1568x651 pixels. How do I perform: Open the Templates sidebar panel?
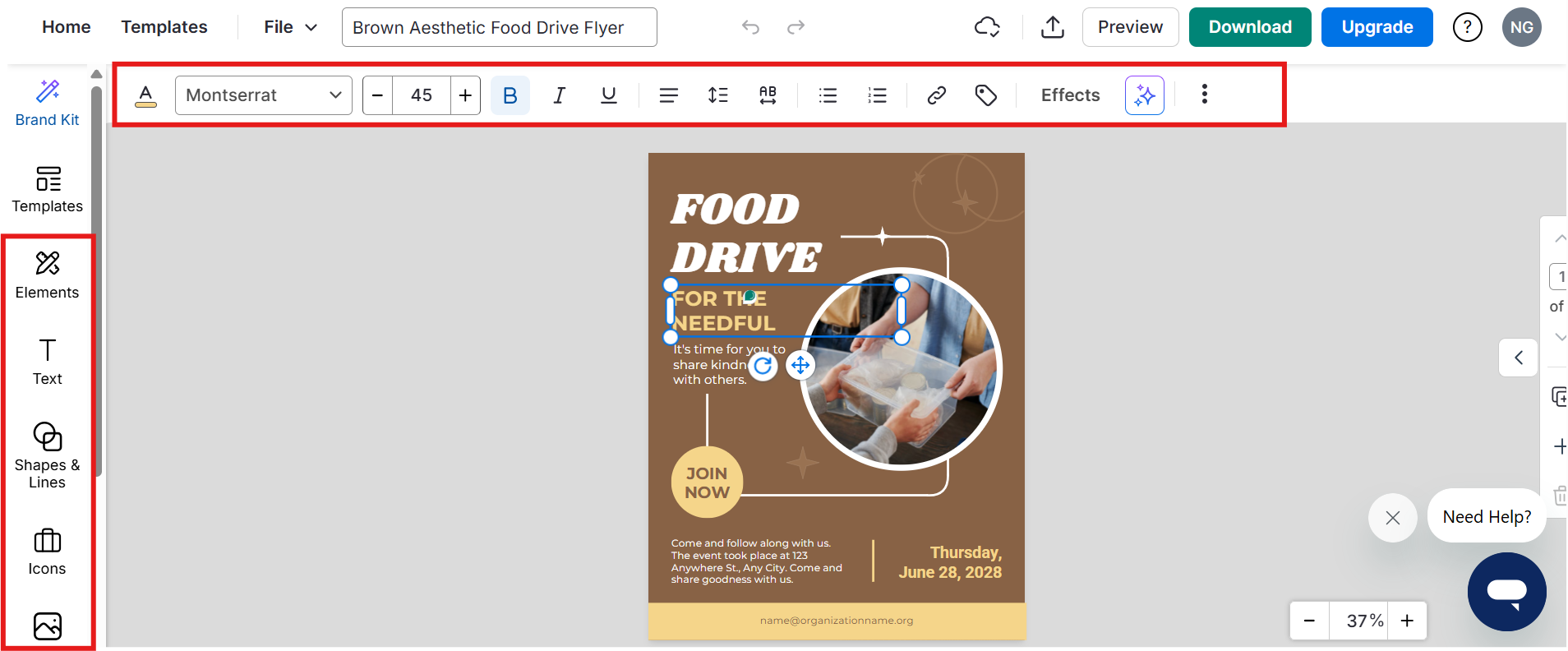point(48,190)
